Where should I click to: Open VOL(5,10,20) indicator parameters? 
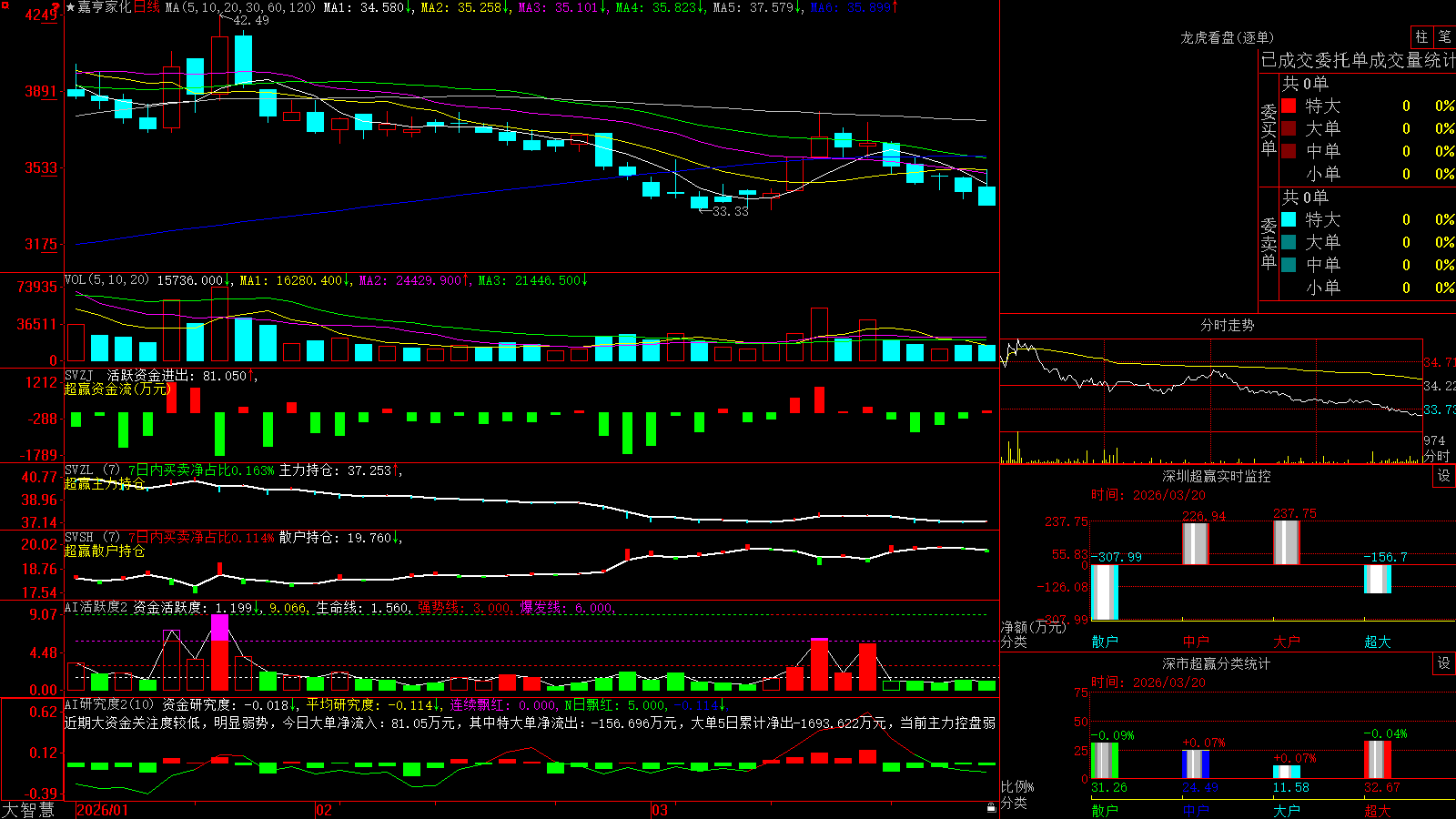coord(106,280)
